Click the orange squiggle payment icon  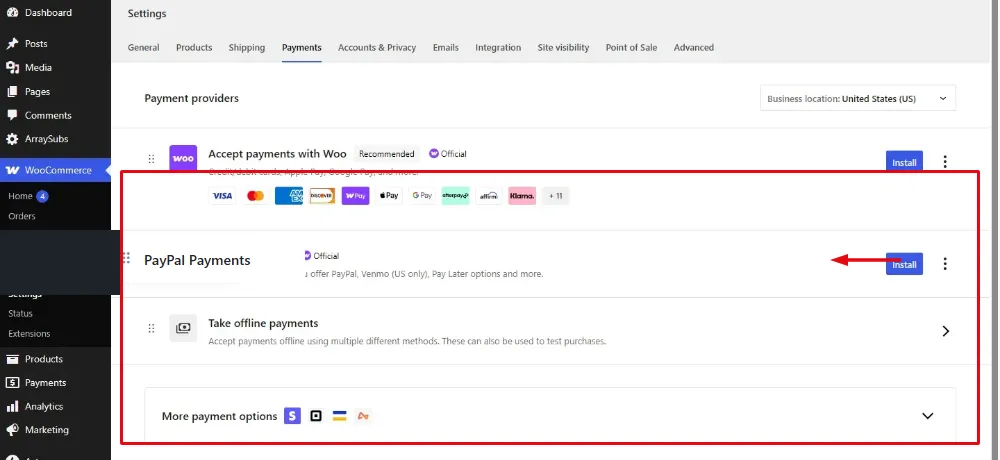coord(363,416)
